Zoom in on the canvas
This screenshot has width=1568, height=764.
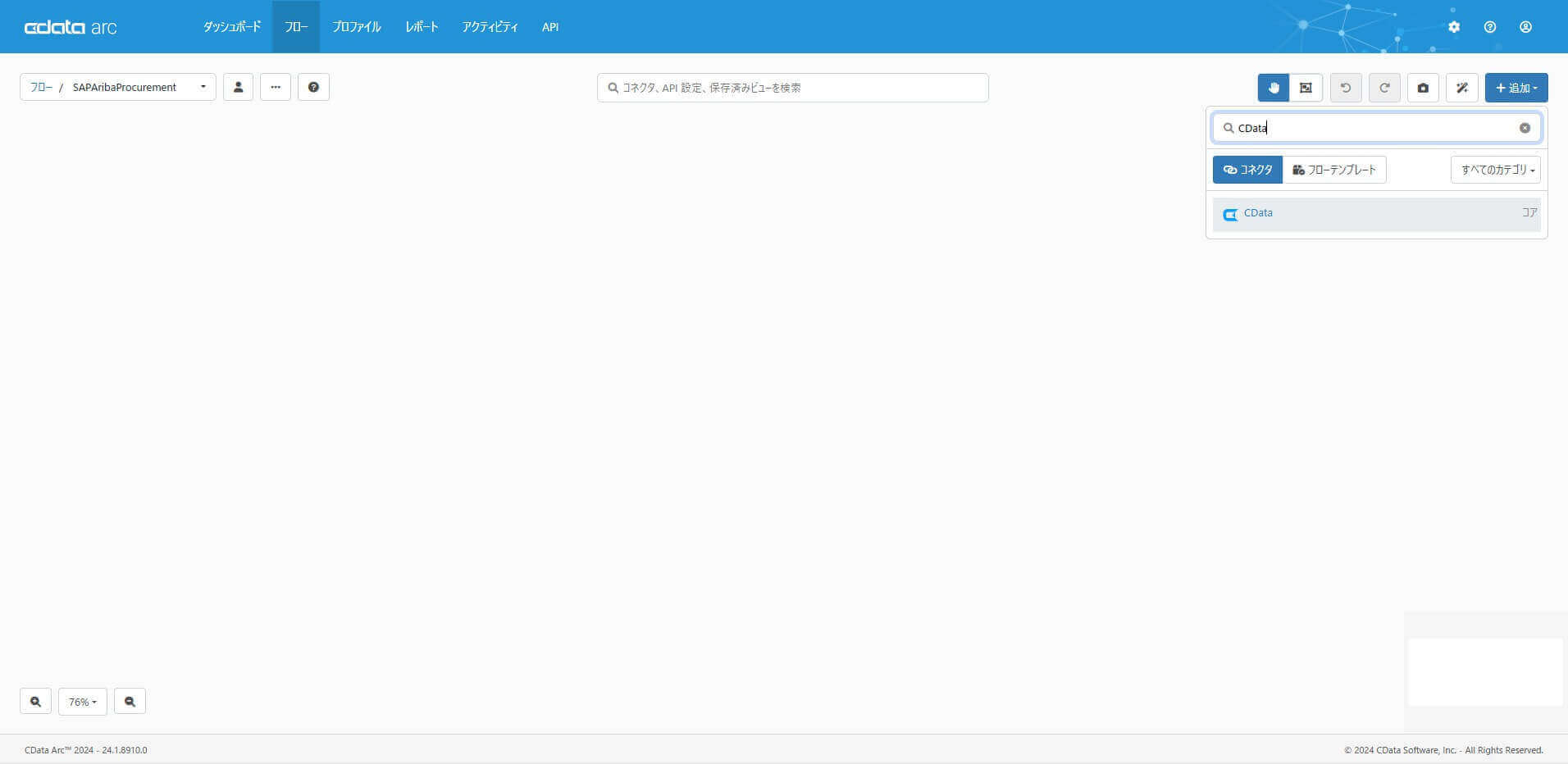pyautogui.click(x=35, y=702)
